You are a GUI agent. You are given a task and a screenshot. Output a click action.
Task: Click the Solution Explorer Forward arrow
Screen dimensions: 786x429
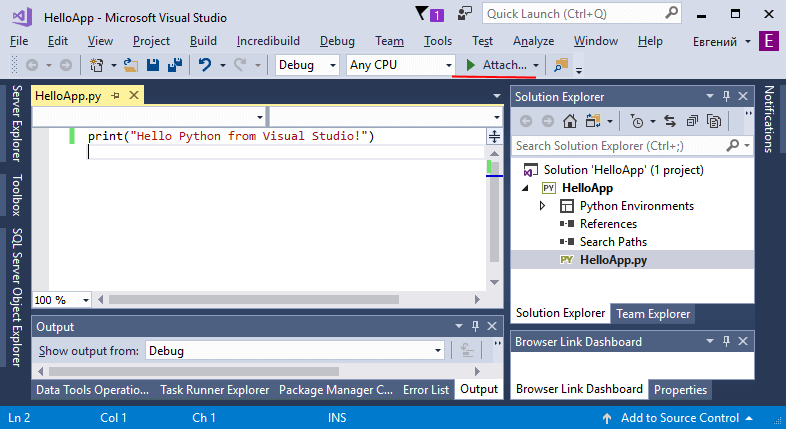(x=548, y=121)
